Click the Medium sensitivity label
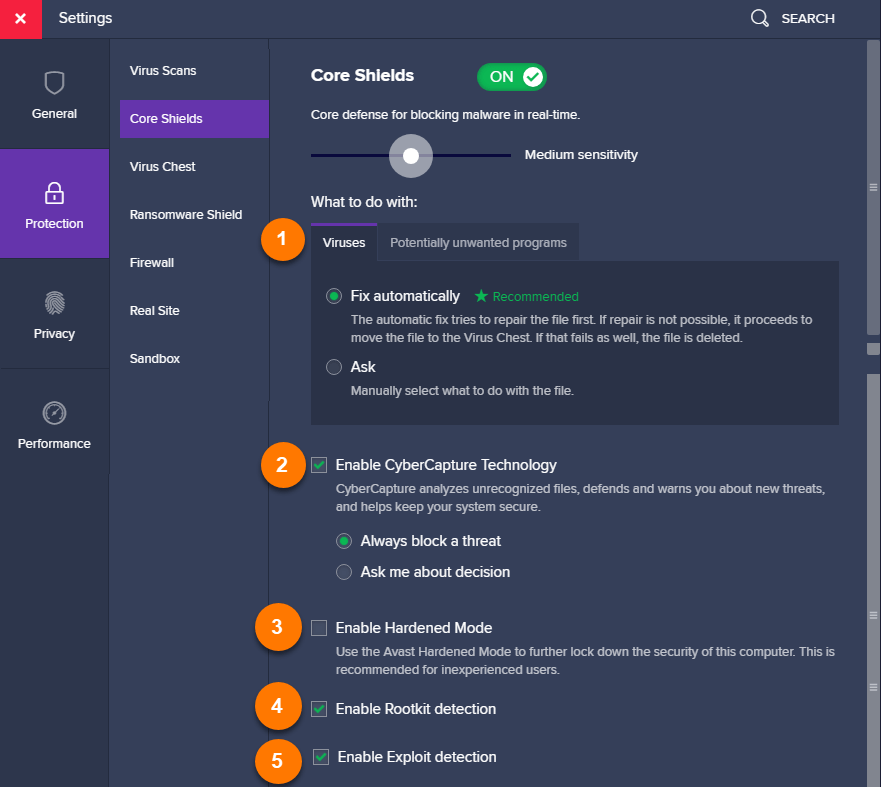 click(x=581, y=155)
